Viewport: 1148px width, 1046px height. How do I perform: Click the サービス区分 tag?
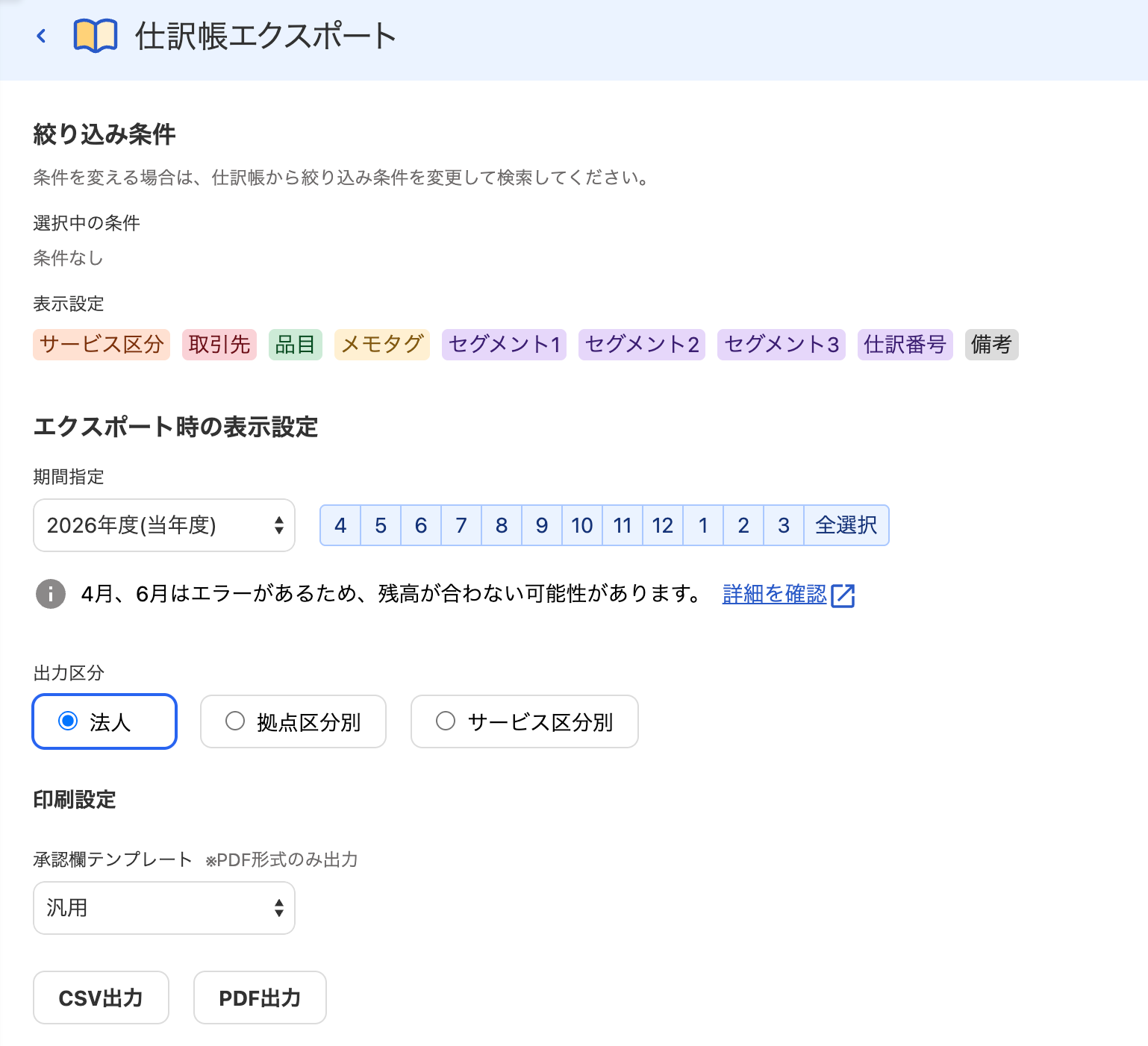pos(102,345)
